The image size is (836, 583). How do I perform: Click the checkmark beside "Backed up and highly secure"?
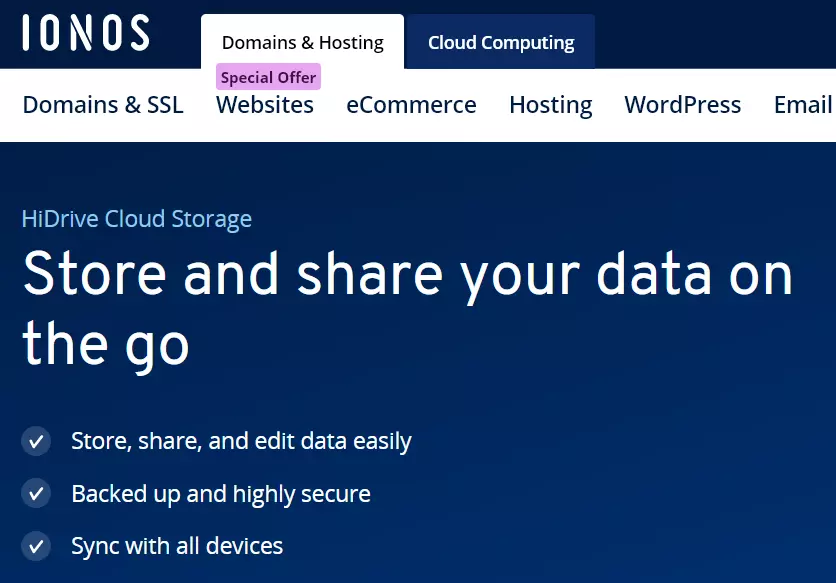(36, 493)
